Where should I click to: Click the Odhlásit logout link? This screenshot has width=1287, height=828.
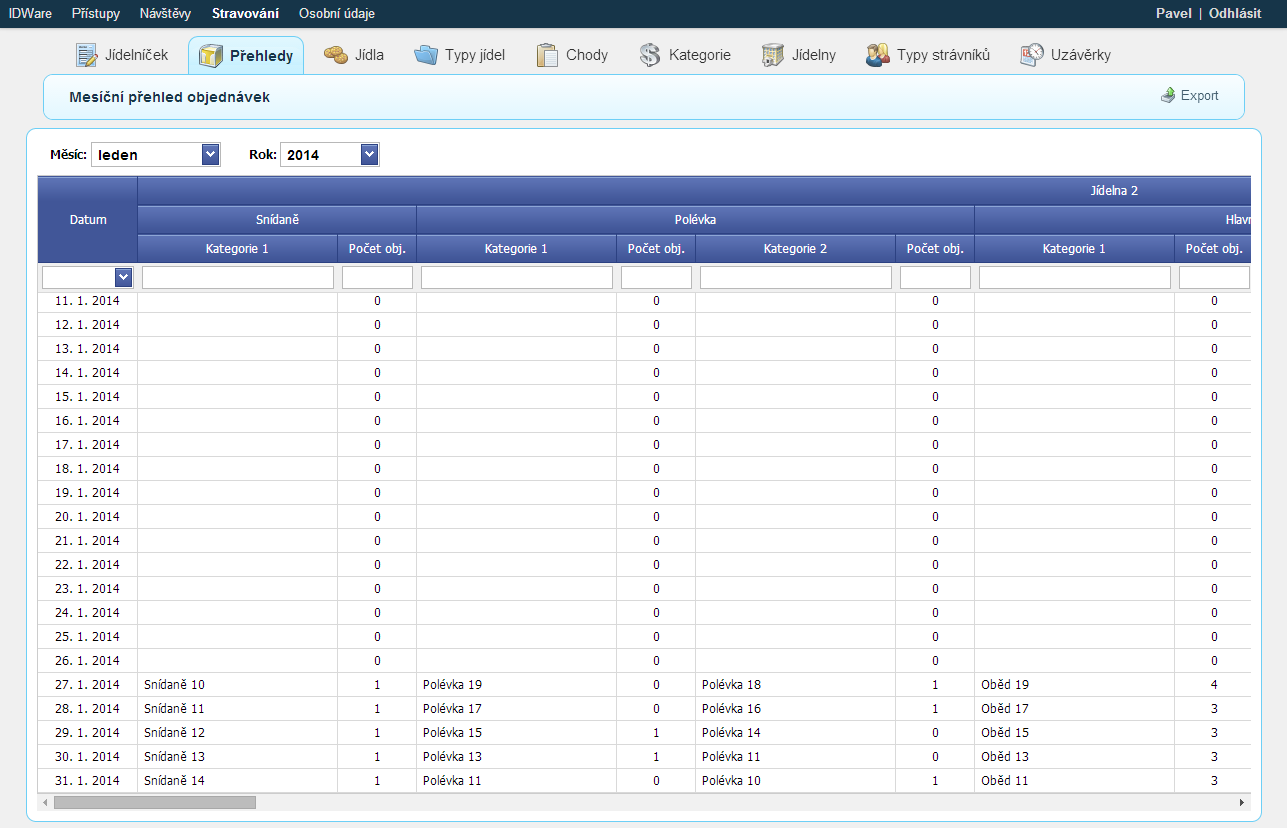pyautogui.click(x=1234, y=13)
